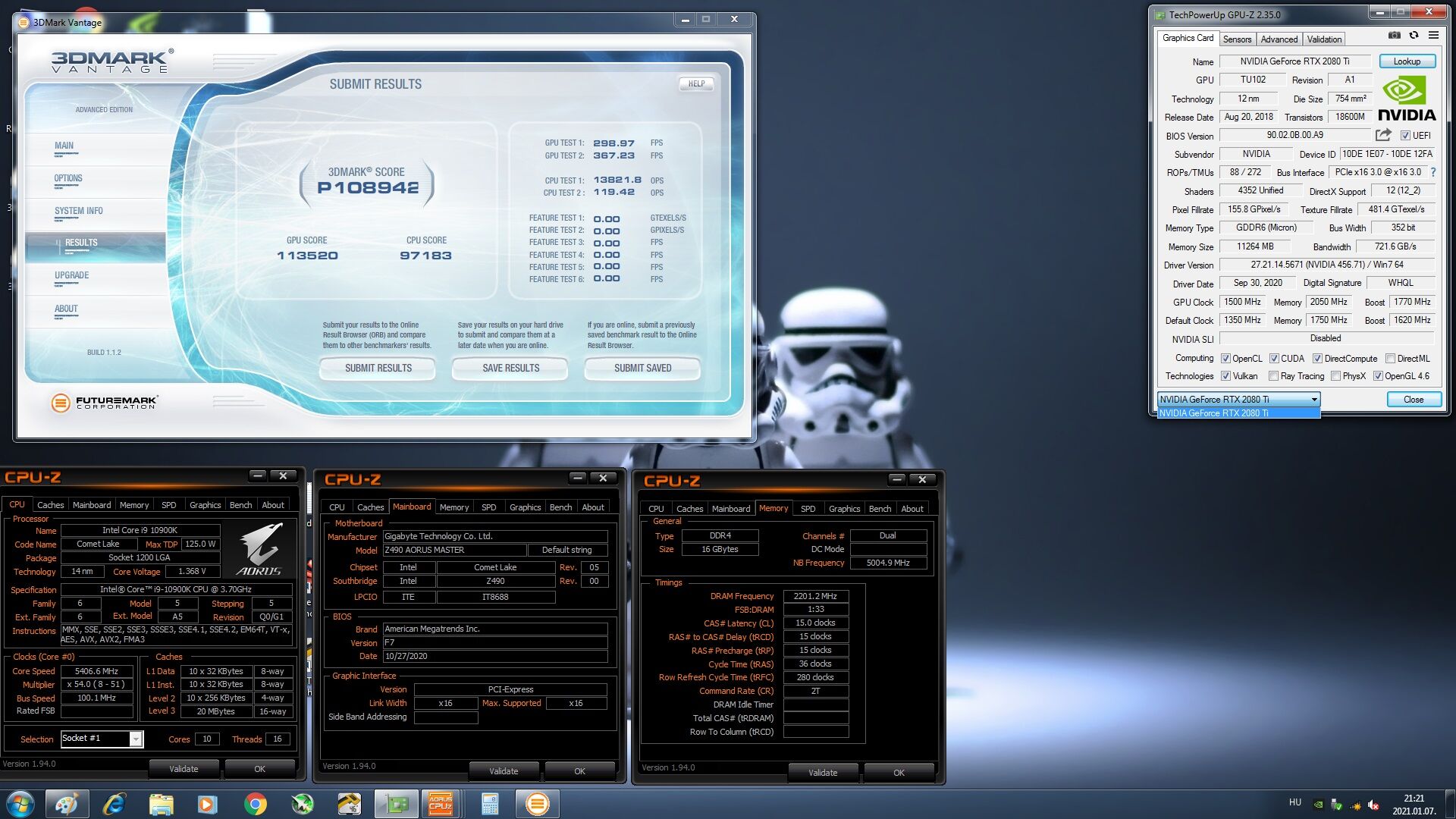Toggle the Ray Tracing checkbox
Image resolution: width=1456 pixels, height=819 pixels.
click(x=1274, y=376)
